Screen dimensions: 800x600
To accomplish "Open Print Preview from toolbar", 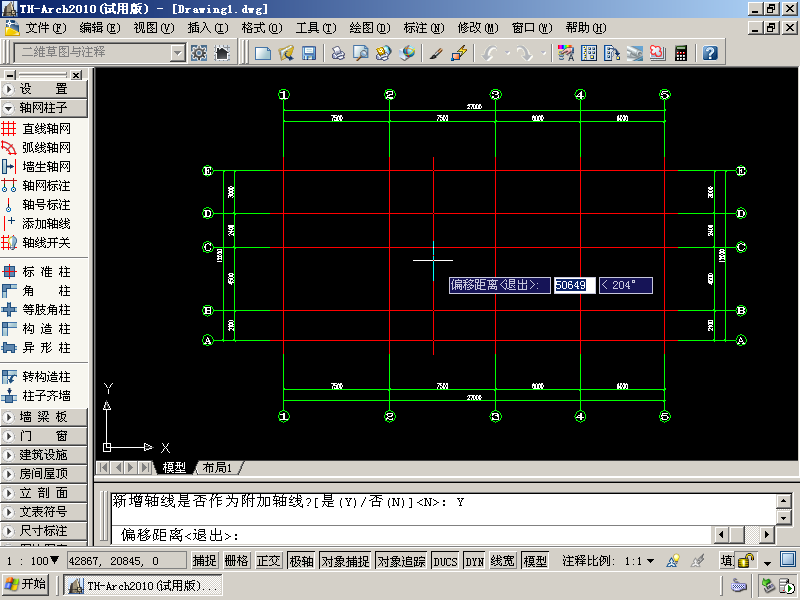I will pyautogui.click(x=361, y=53).
